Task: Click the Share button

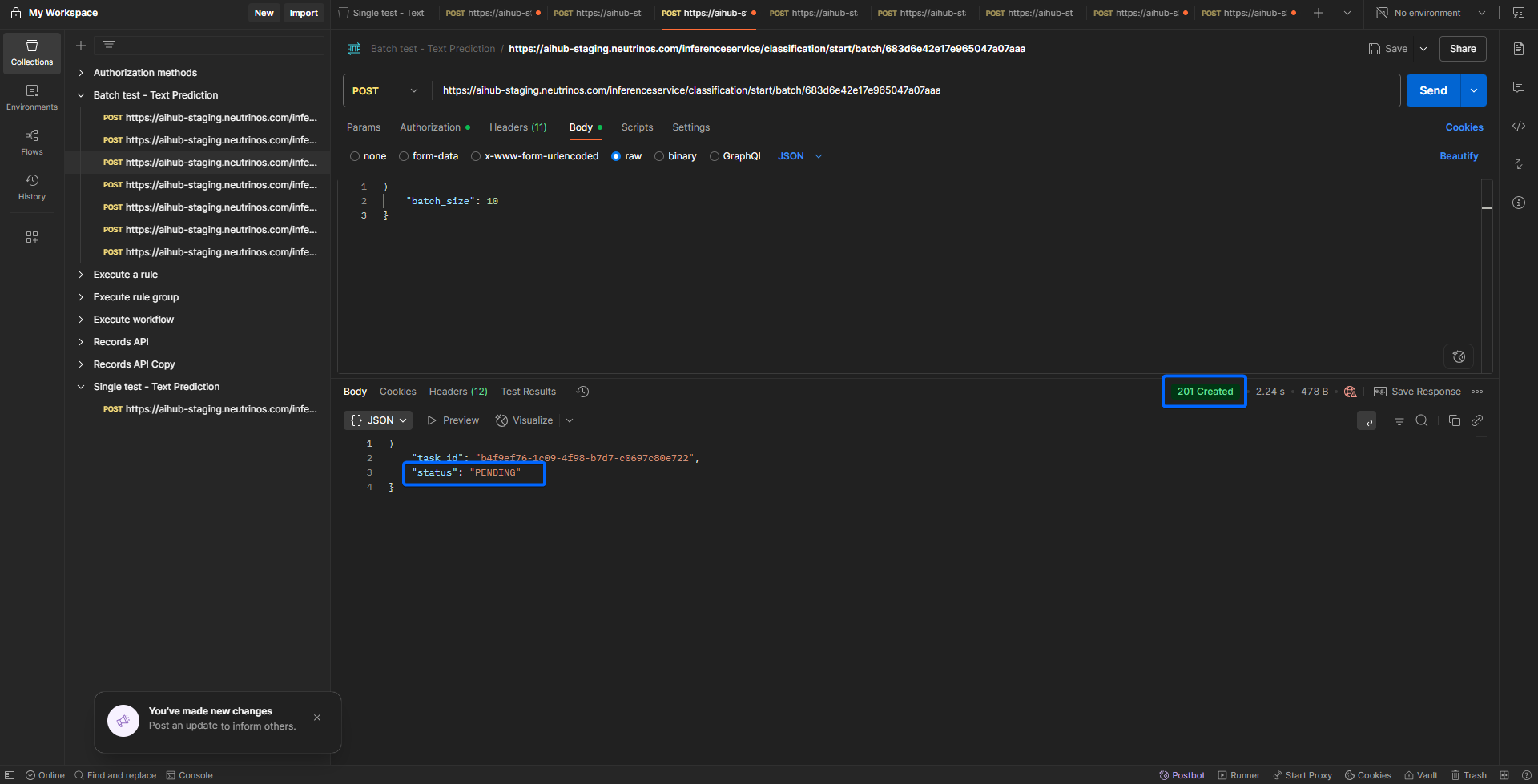Action: click(x=1463, y=49)
